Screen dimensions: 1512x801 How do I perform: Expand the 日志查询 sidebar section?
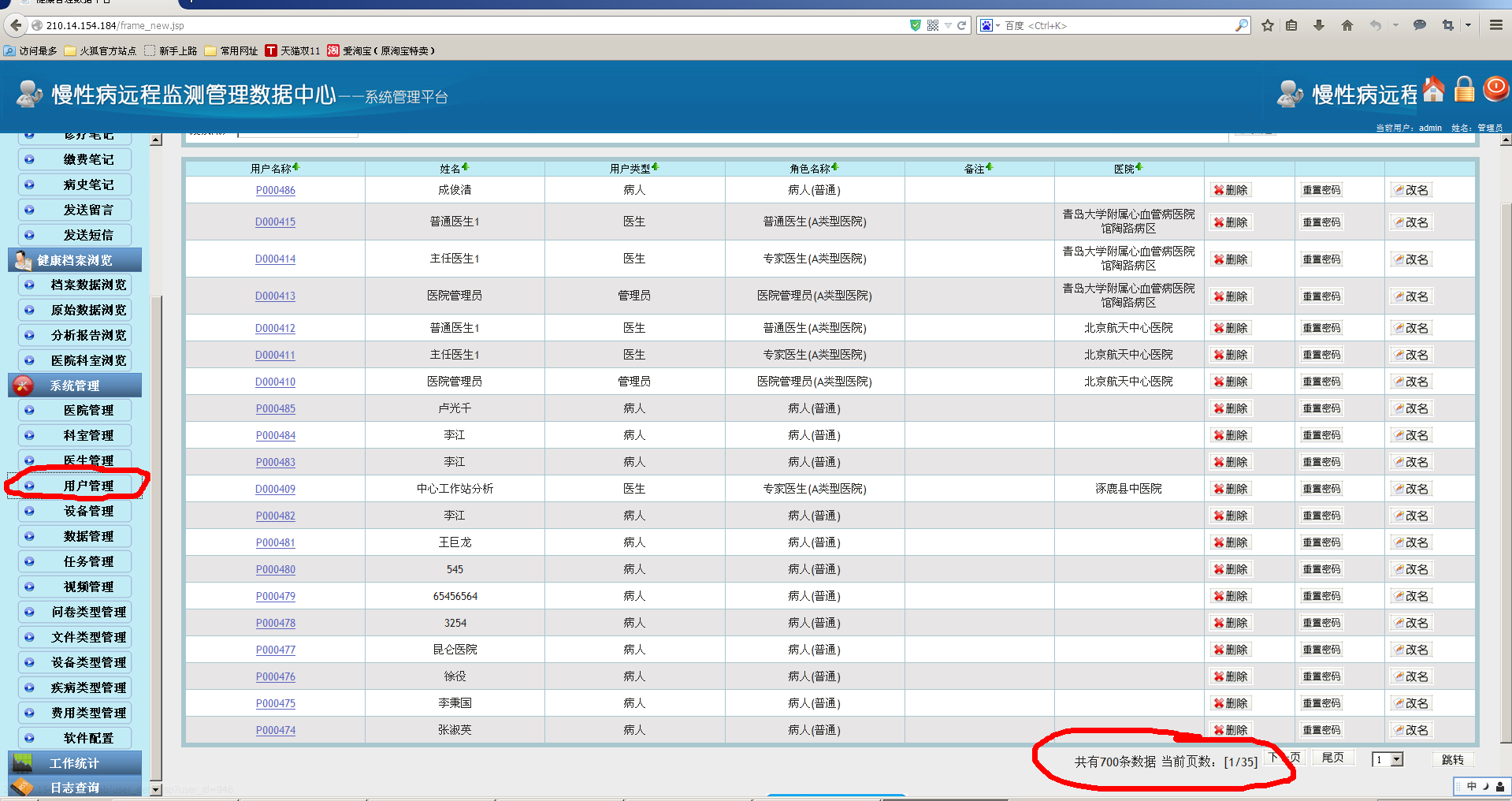(75, 787)
